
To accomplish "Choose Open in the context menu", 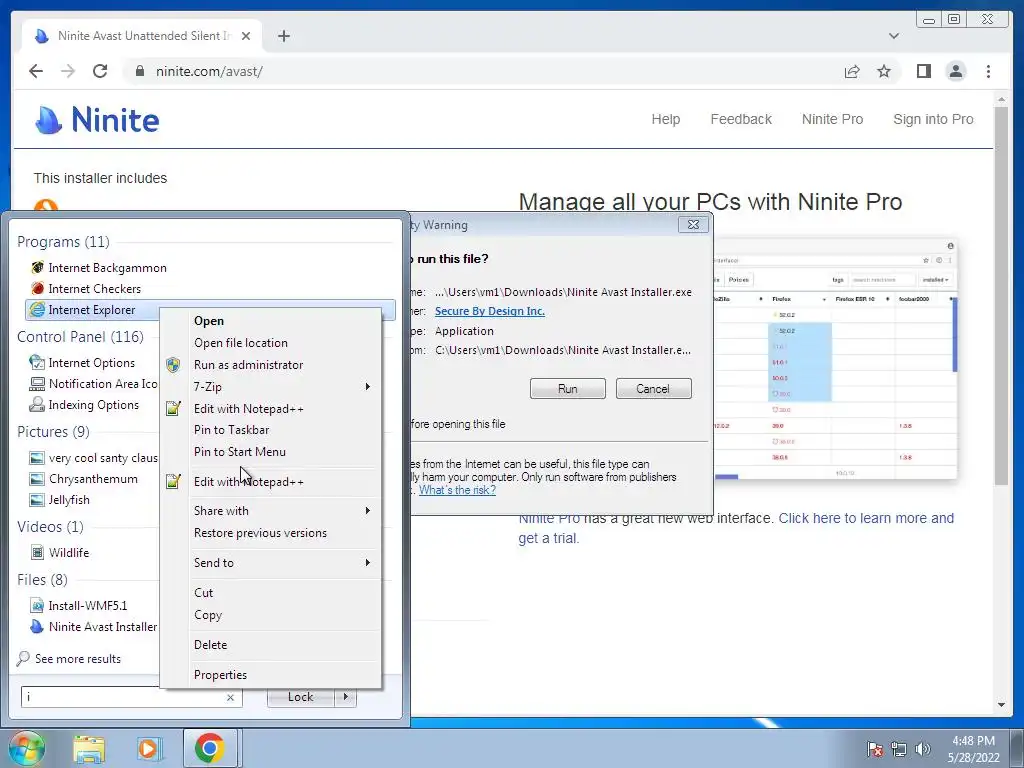I will (x=270, y=321).
